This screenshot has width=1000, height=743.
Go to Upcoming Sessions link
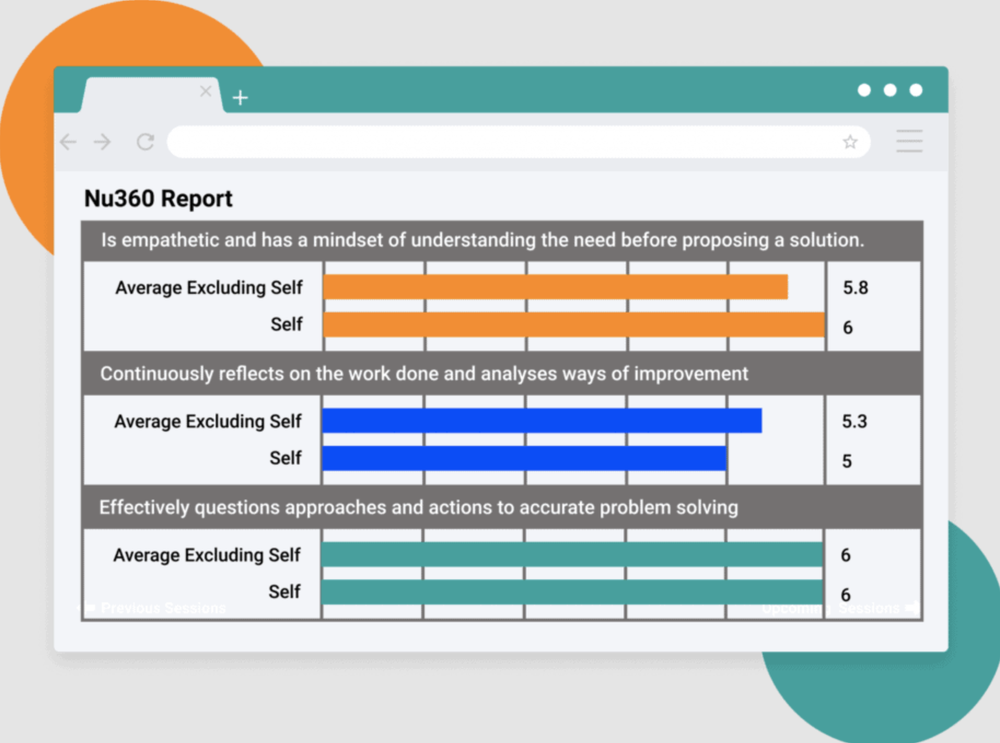841,608
